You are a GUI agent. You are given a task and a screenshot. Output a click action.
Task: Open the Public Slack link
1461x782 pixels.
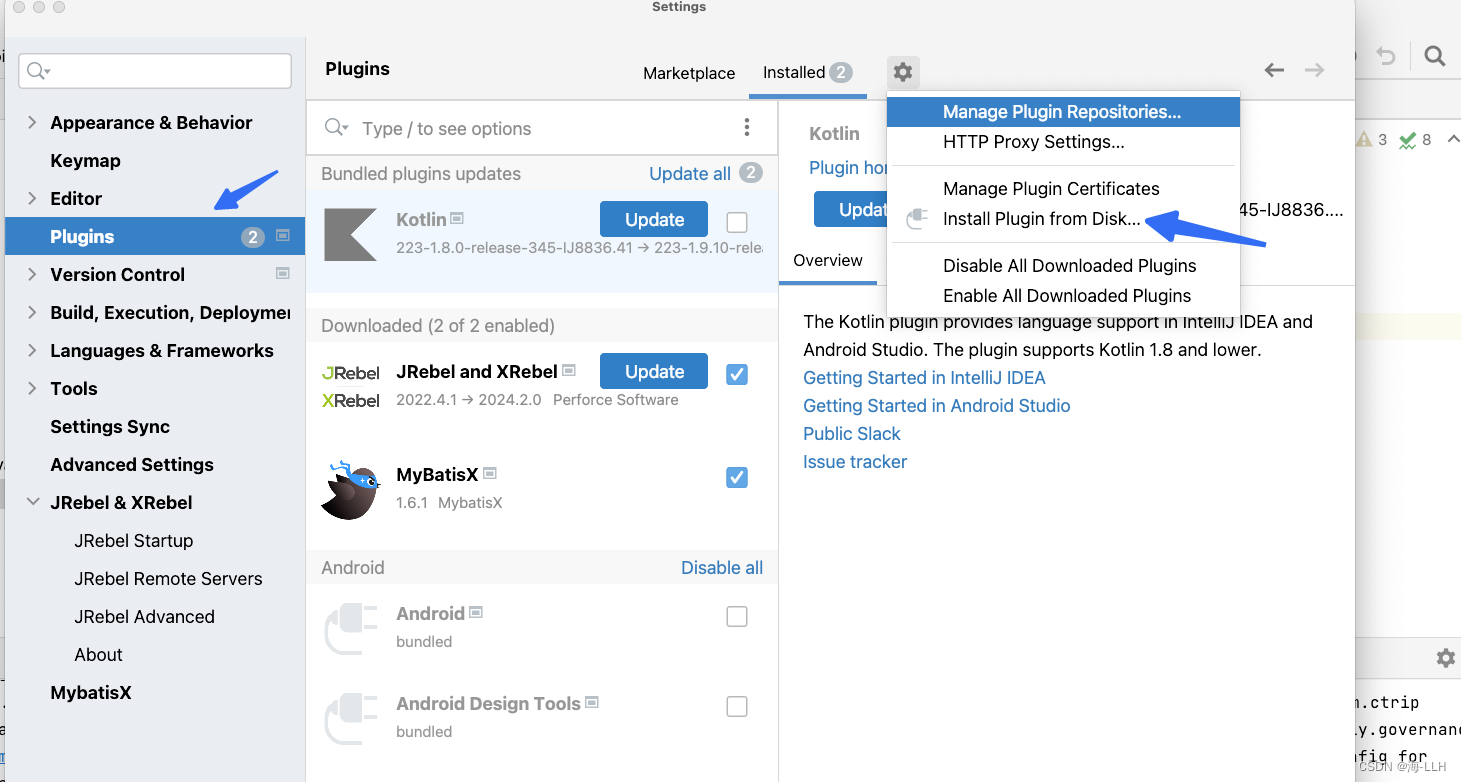[x=852, y=434]
